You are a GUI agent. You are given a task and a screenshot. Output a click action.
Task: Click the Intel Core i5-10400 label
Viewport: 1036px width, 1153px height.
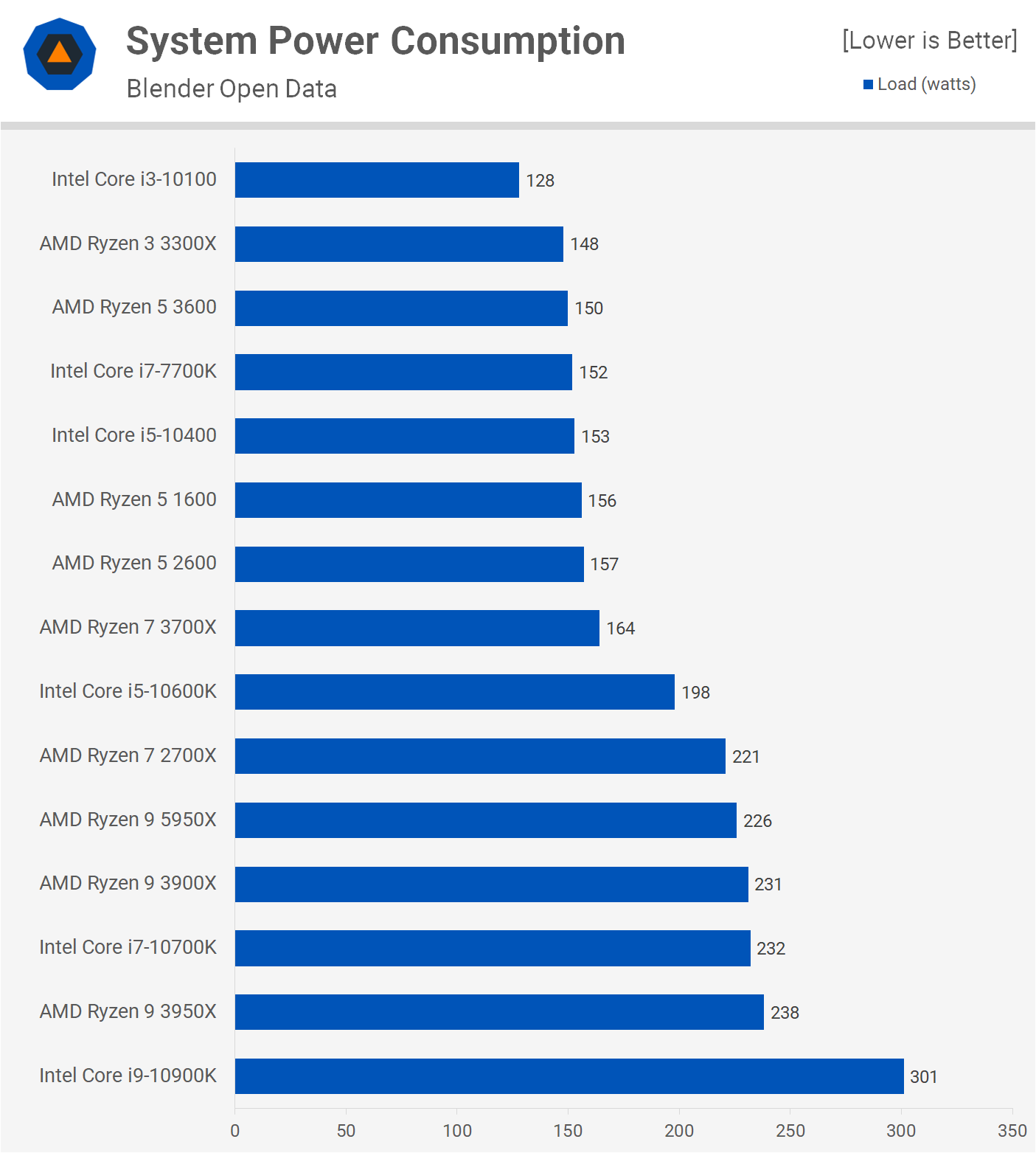click(134, 435)
